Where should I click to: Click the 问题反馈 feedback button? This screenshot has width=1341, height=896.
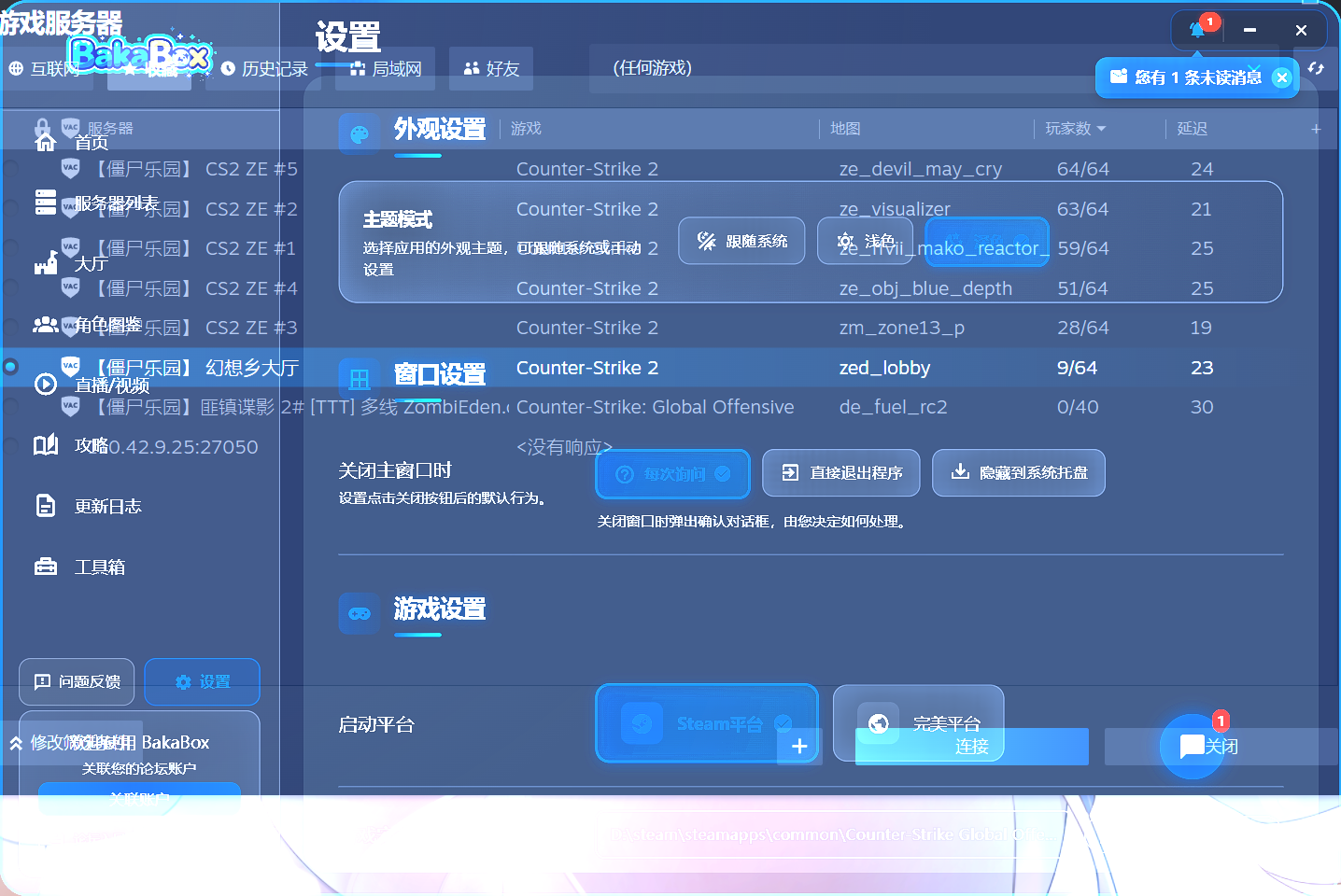77,682
